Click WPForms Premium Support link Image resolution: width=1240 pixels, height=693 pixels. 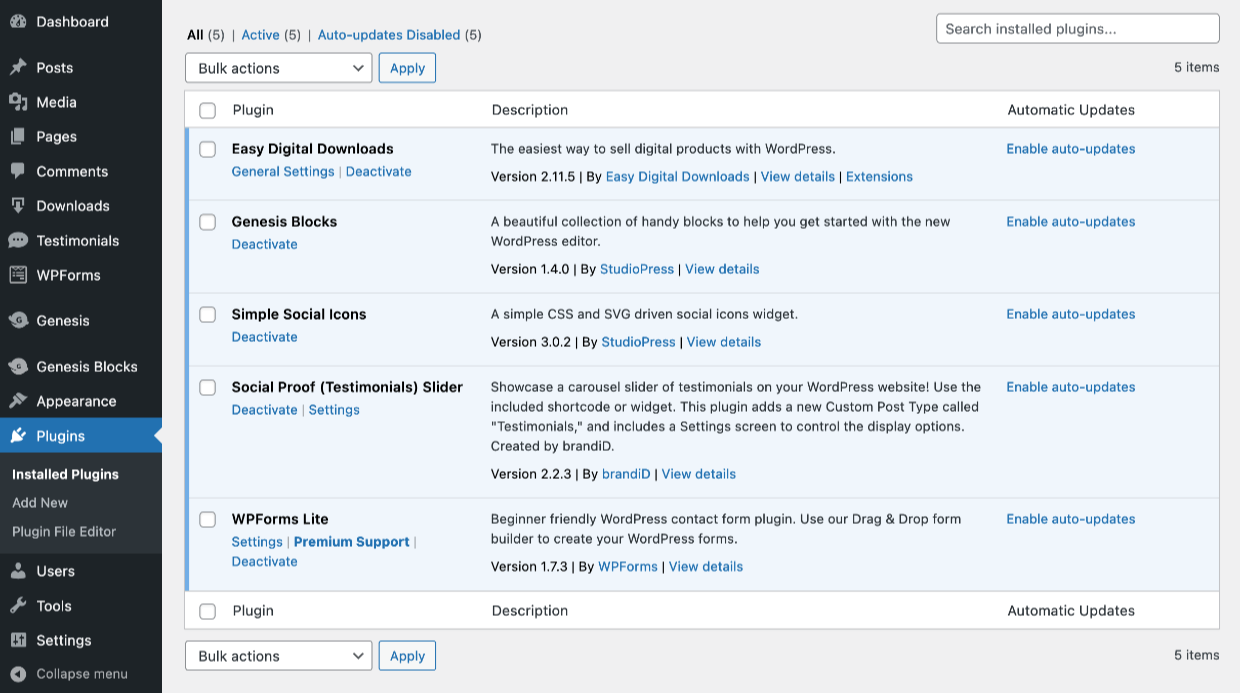coord(352,542)
